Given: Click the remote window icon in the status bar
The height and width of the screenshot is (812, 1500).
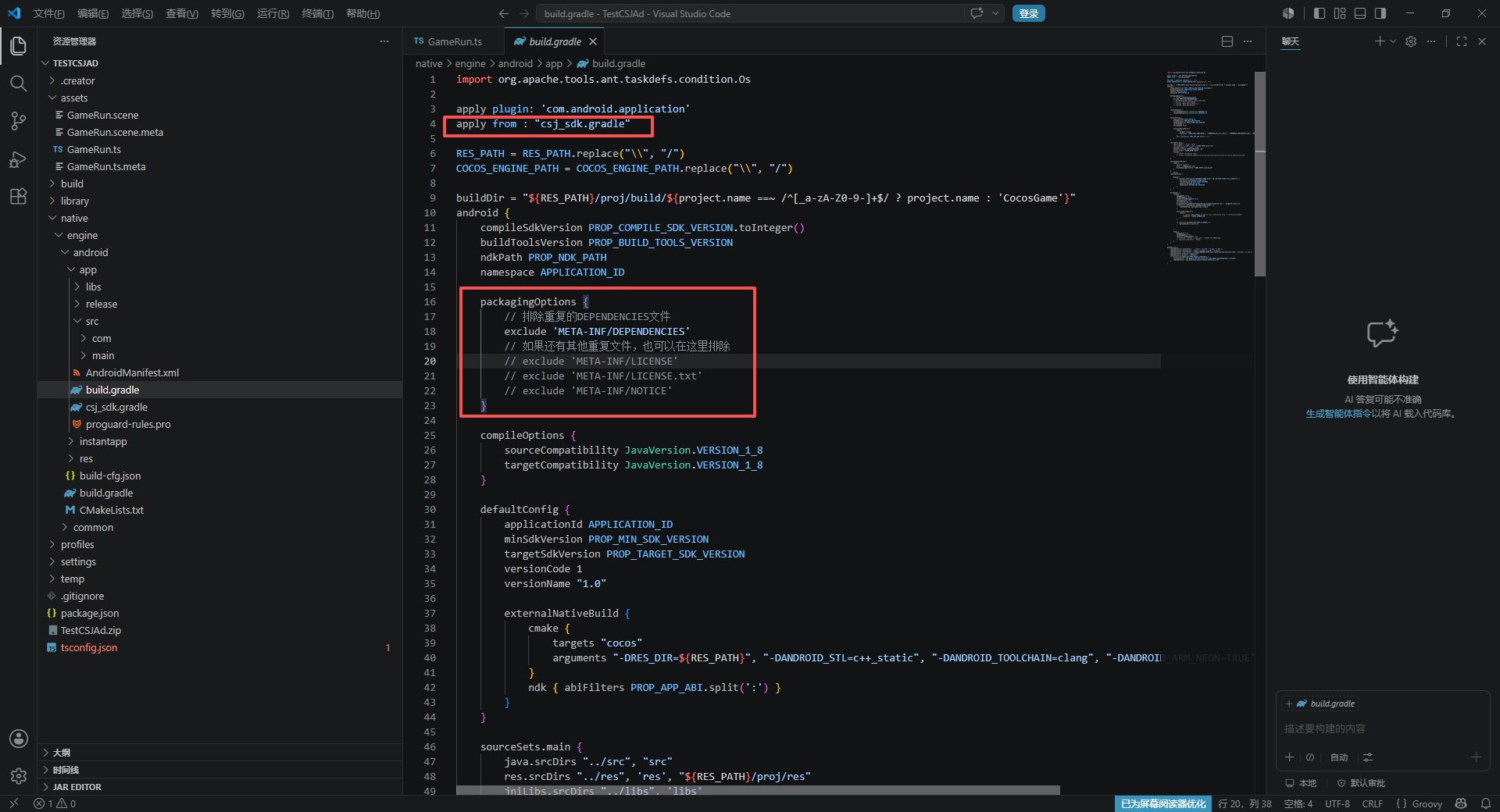Looking at the screenshot, I should tap(13, 803).
